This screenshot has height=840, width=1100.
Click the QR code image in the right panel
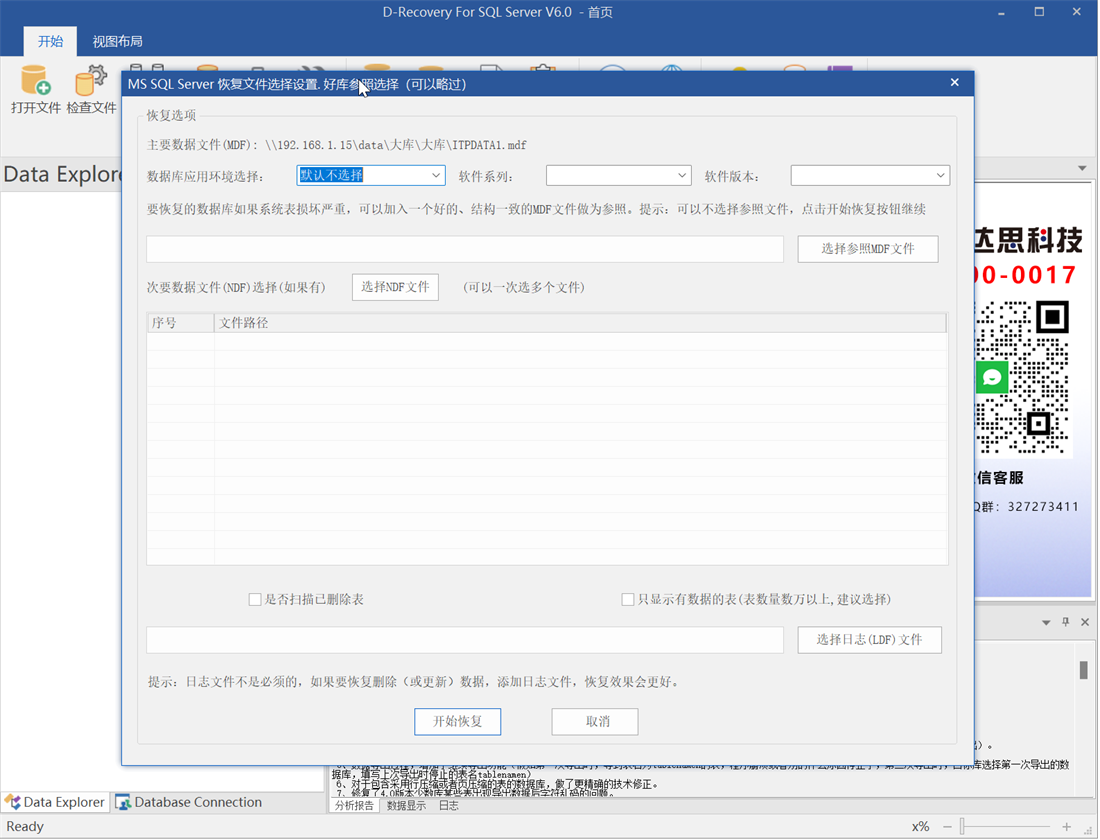1022,378
